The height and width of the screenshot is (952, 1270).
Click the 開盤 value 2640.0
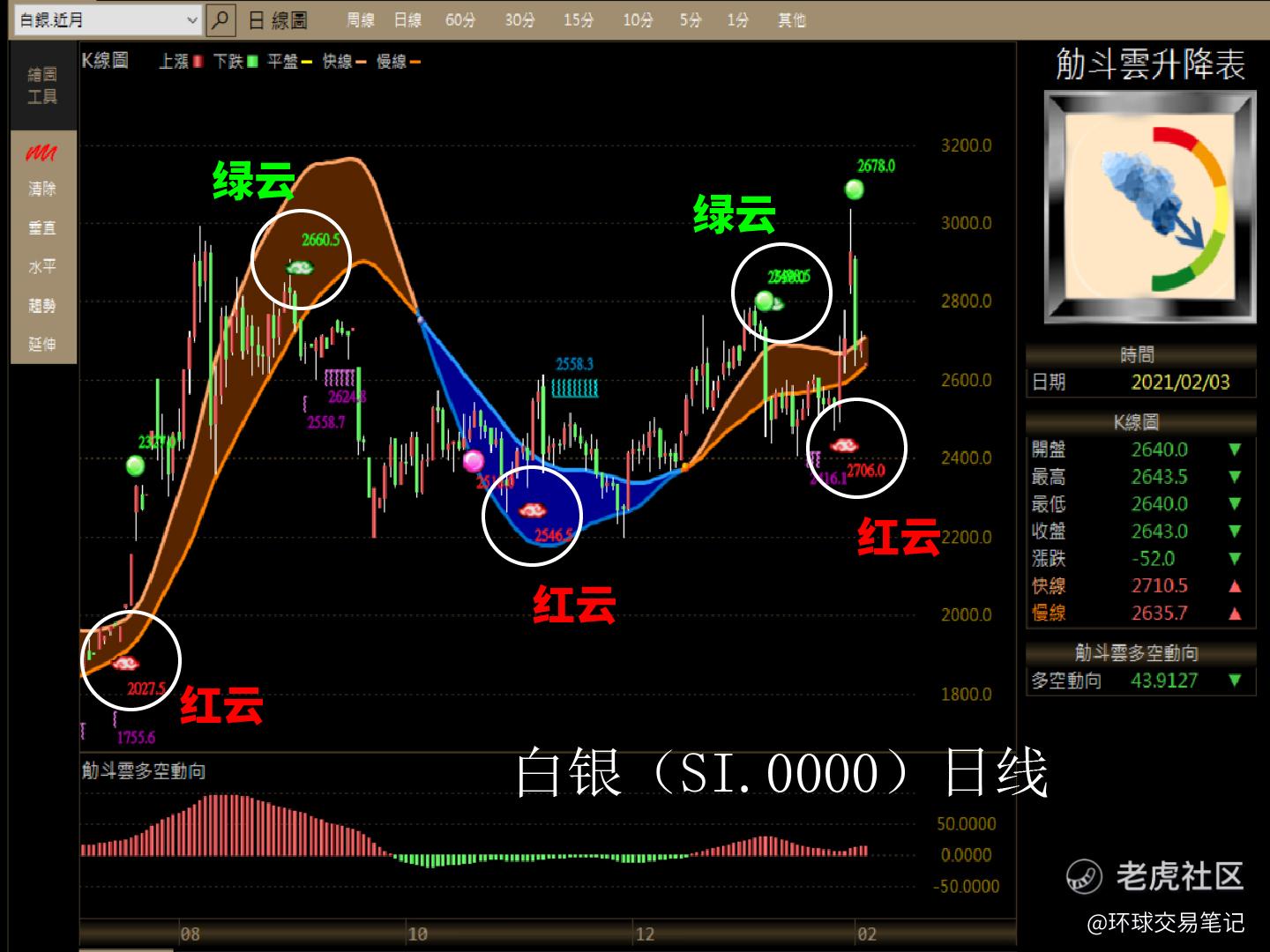[x=1160, y=450]
